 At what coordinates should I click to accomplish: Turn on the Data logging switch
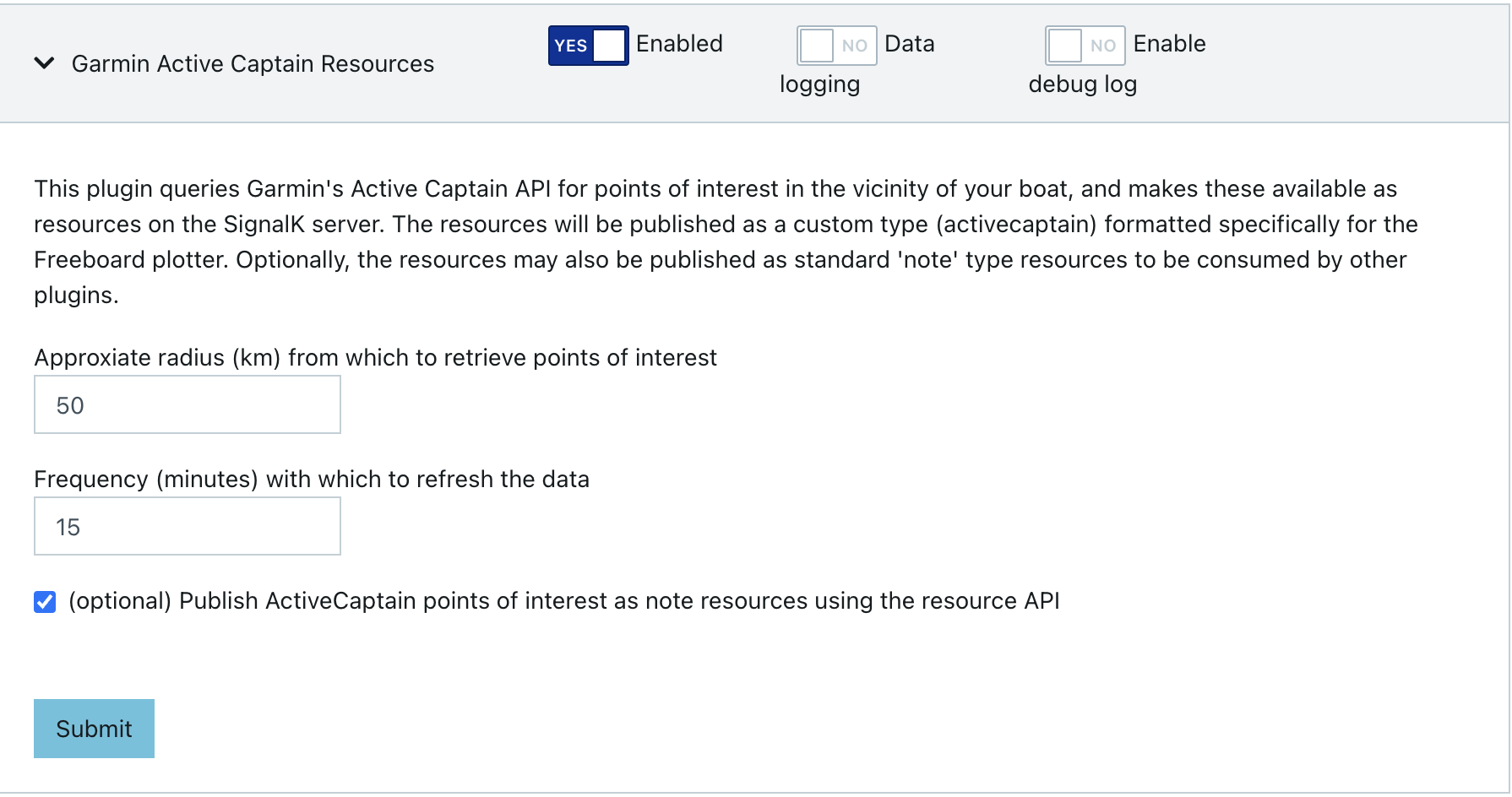836,46
